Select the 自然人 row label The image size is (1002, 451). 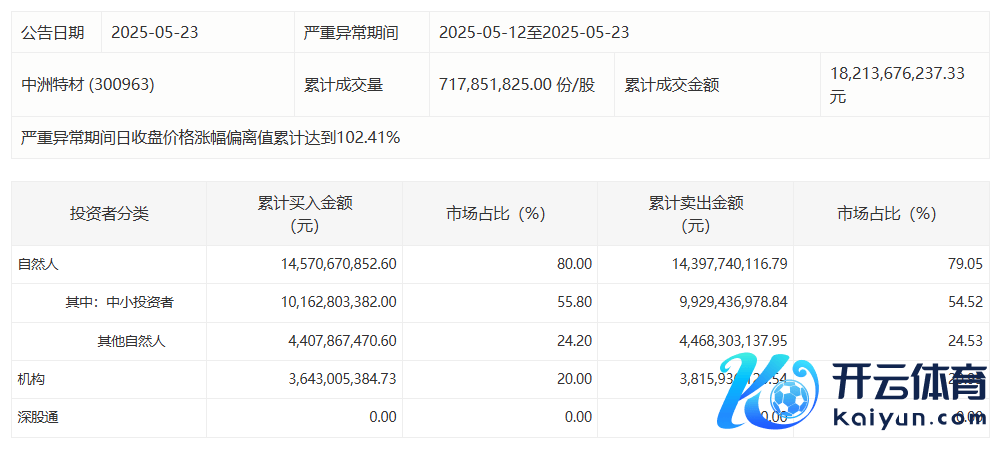click(x=39, y=264)
